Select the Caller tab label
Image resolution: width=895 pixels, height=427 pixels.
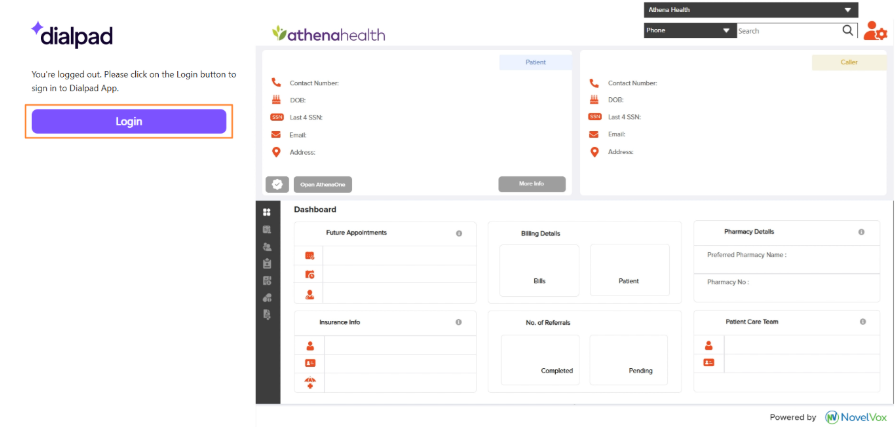pos(849,62)
